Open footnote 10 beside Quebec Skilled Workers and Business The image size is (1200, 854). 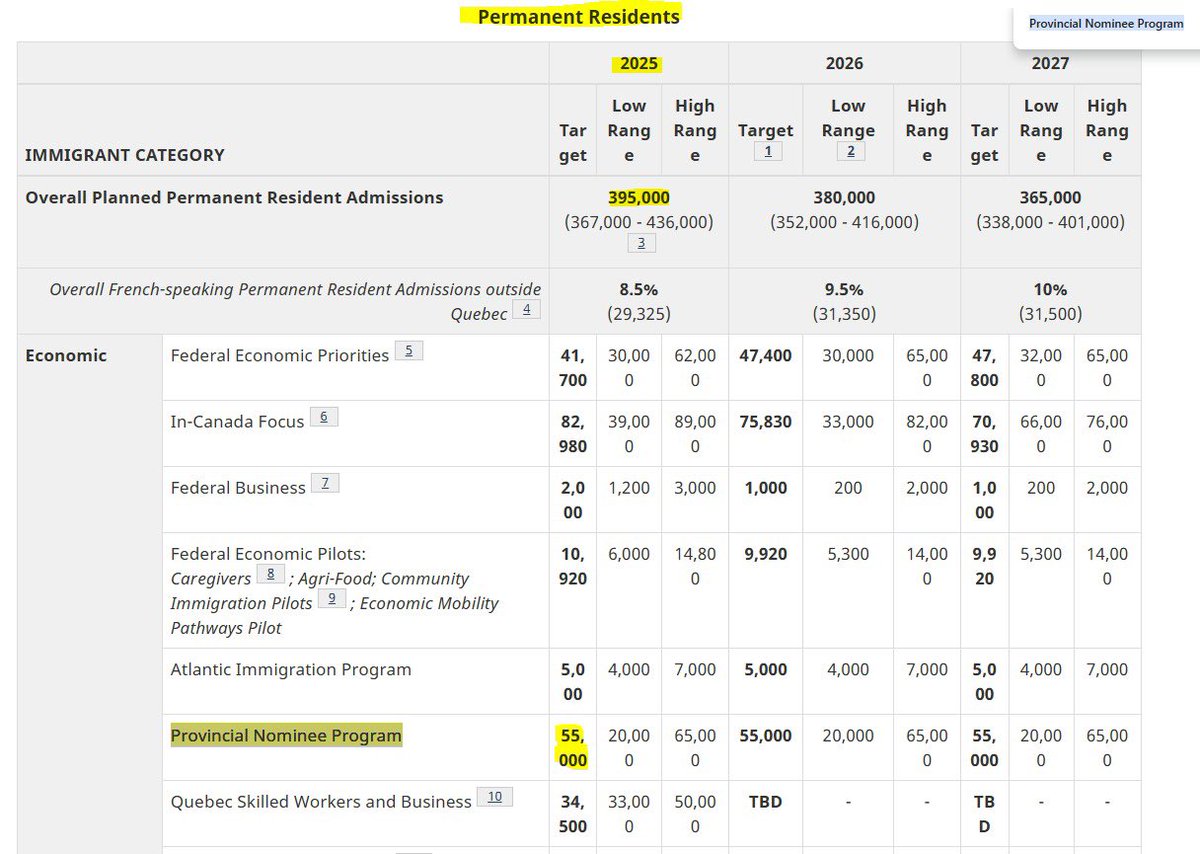(x=496, y=795)
